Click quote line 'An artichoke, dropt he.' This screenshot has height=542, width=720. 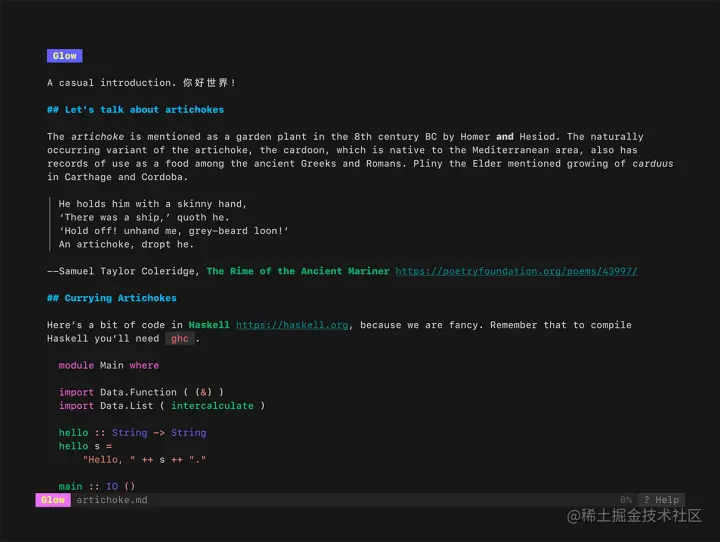point(126,244)
